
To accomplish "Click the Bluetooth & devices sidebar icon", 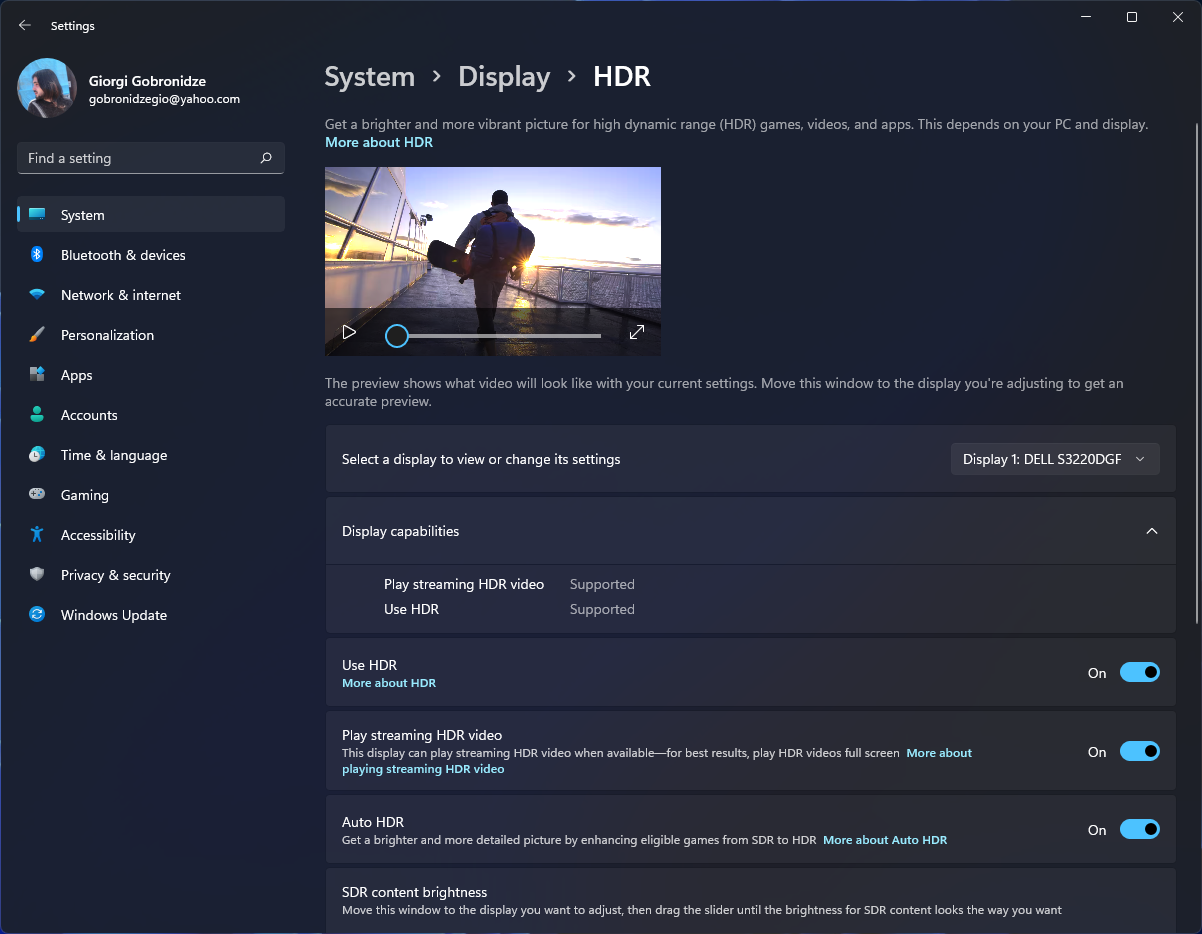I will pos(37,255).
